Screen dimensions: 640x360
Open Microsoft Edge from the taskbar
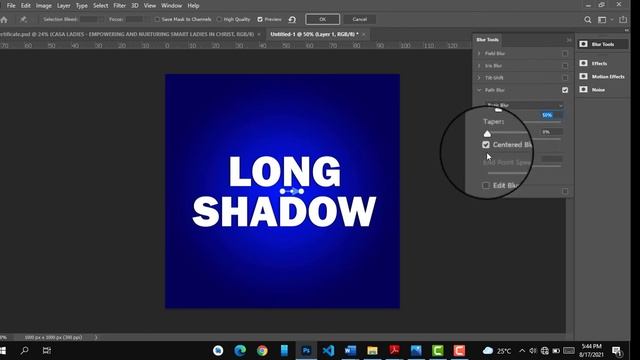tap(240, 350)
